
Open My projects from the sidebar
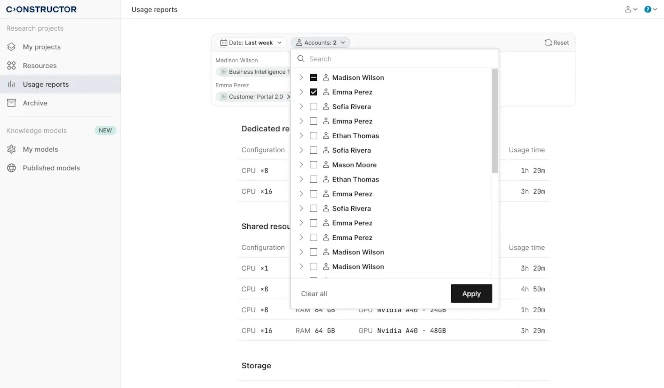[42, 47]
